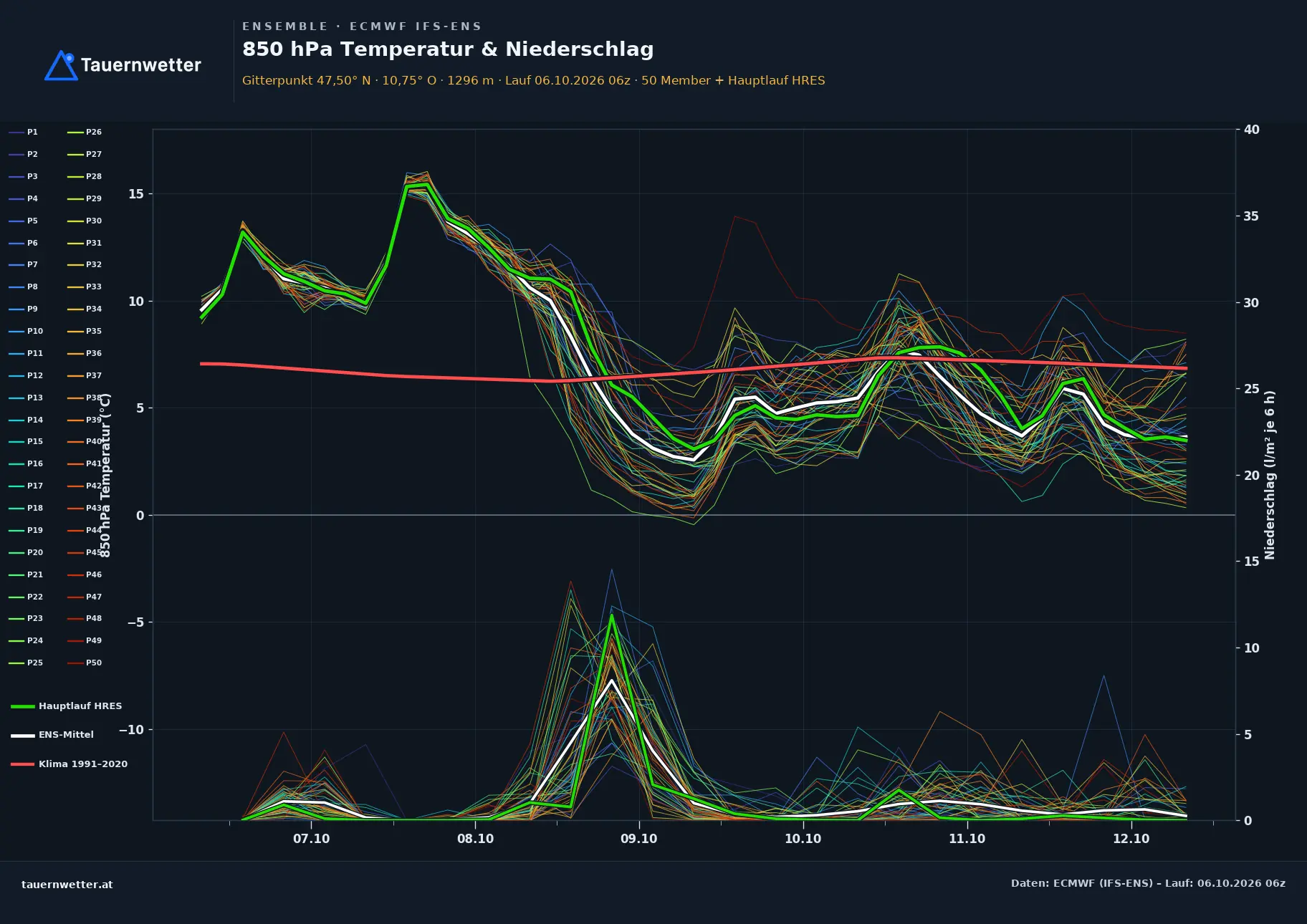Image resolution: width=1307 pixels, height=924 pixels.
Task: Open the tauernwetter.at footer link
Action: (x=67, y=885)
